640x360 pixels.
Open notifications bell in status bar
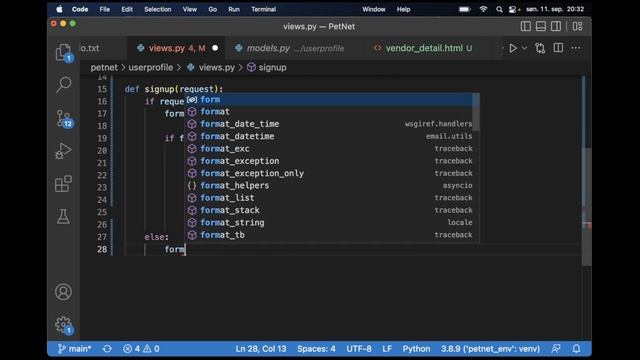[576, 349]
